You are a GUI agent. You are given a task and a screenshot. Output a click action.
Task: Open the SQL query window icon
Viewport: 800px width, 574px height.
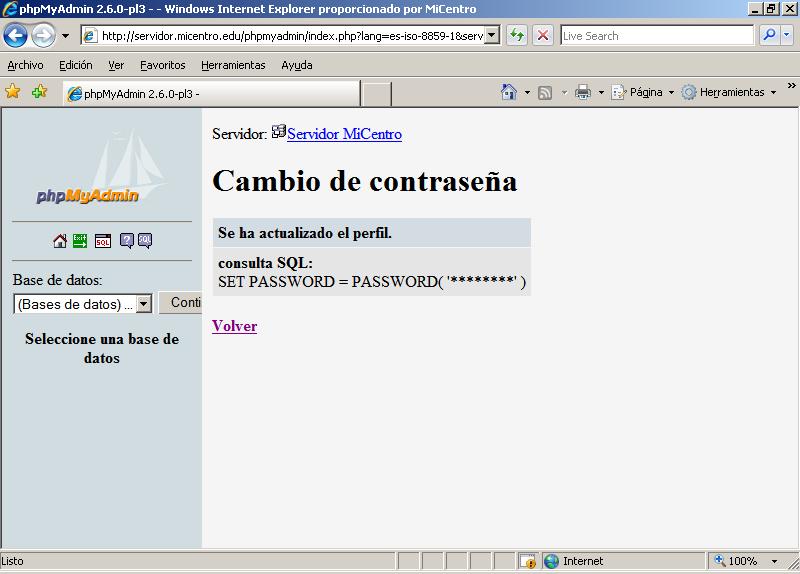pos(103,241)
